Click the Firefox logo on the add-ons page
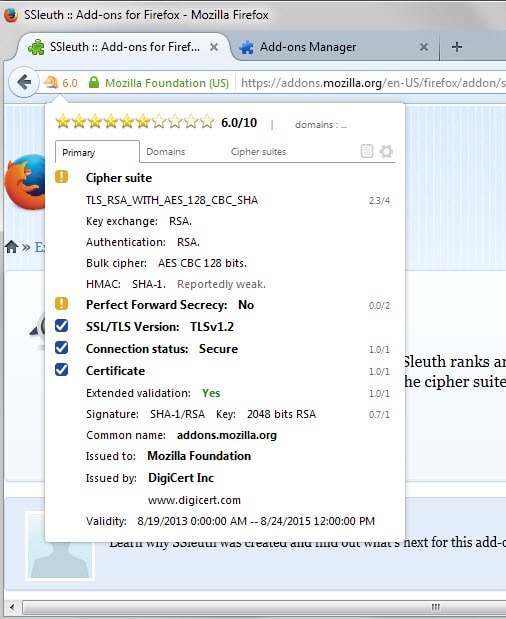Viewport: 506px width, 619px height. pyautogui.click(x=25, y=182)
